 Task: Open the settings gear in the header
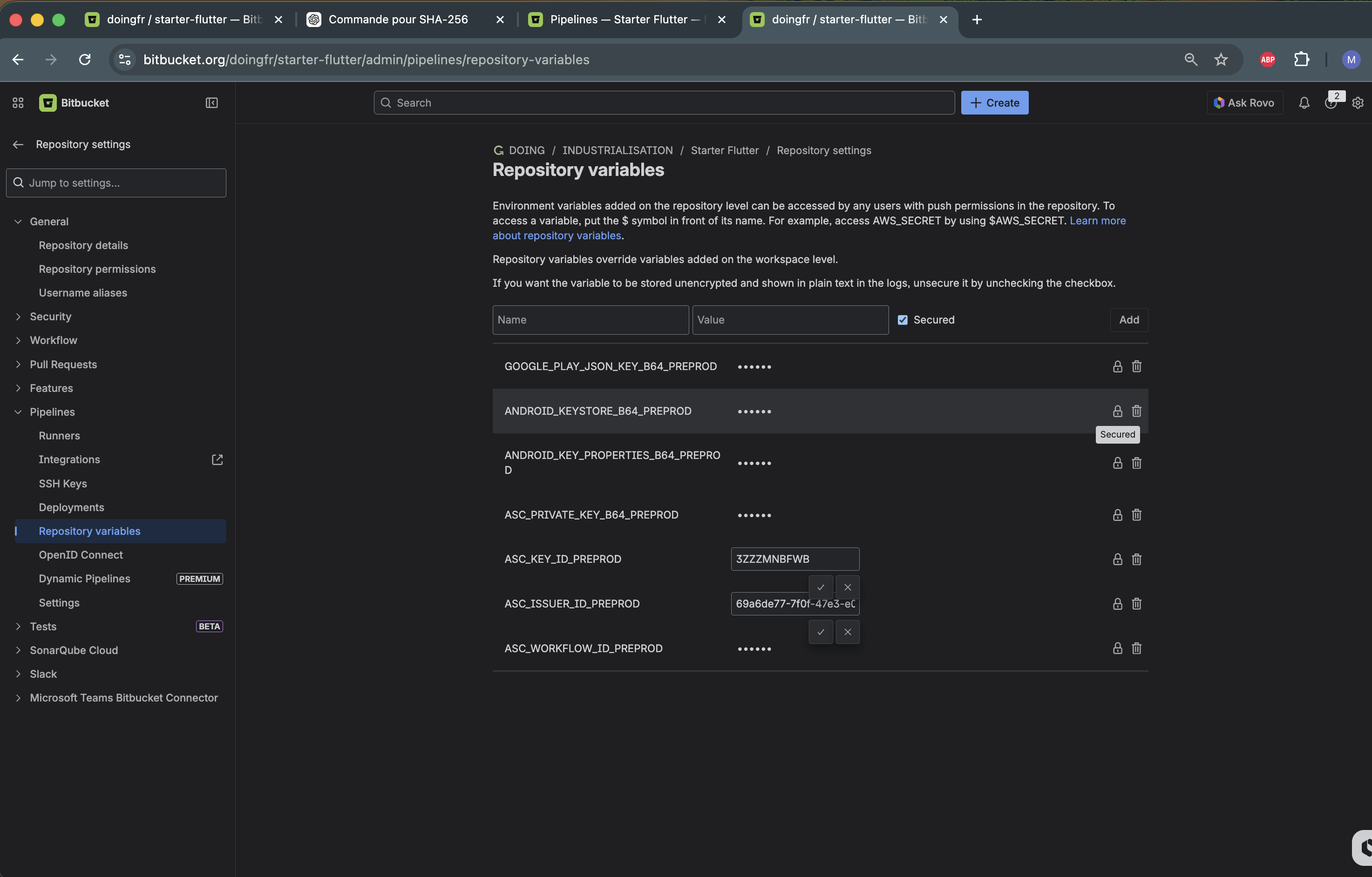pyautogui.click(x=1358, y=102)
